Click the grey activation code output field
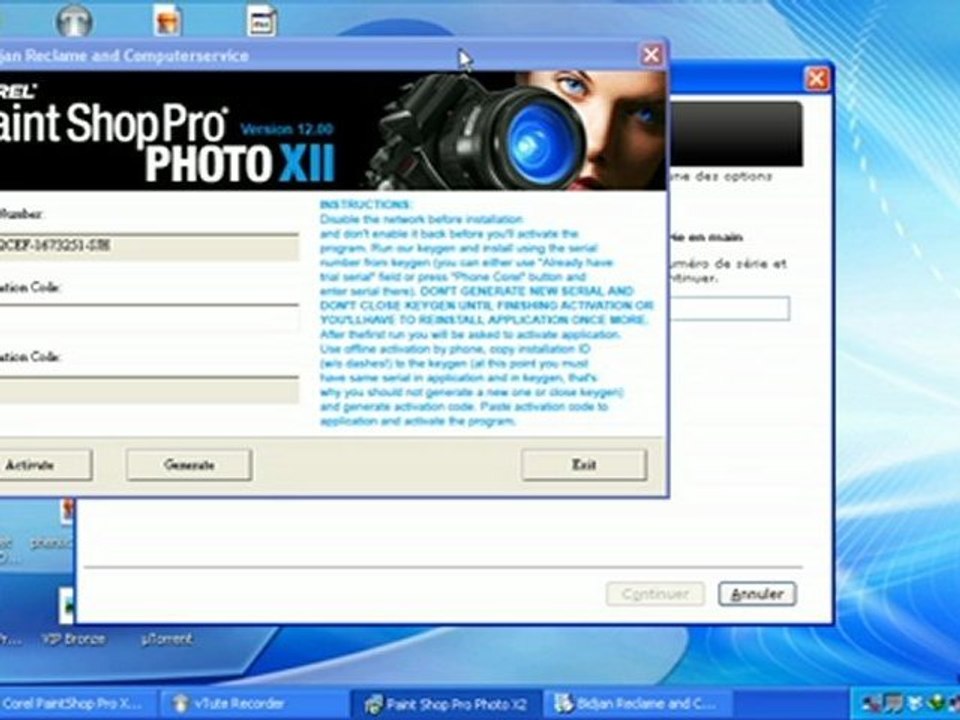The width and height of the screenshot is (960, 720). pos(149,389)
